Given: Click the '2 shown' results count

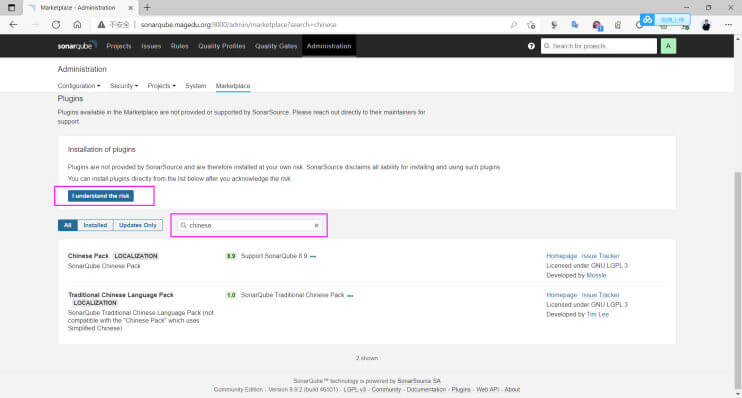Looking at the screenshot, I should pyautogui.click(x=367, y=358).
